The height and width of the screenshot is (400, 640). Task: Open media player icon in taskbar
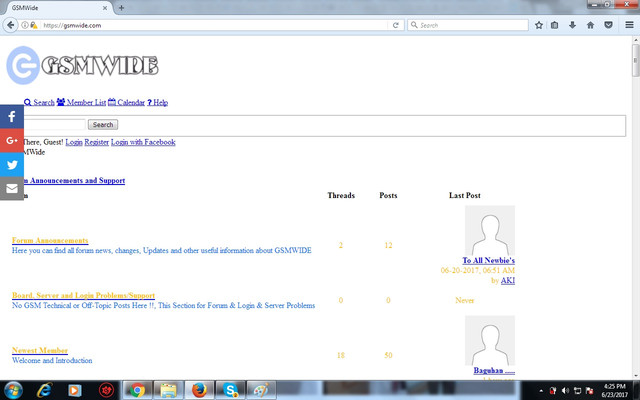pos(74,390)
